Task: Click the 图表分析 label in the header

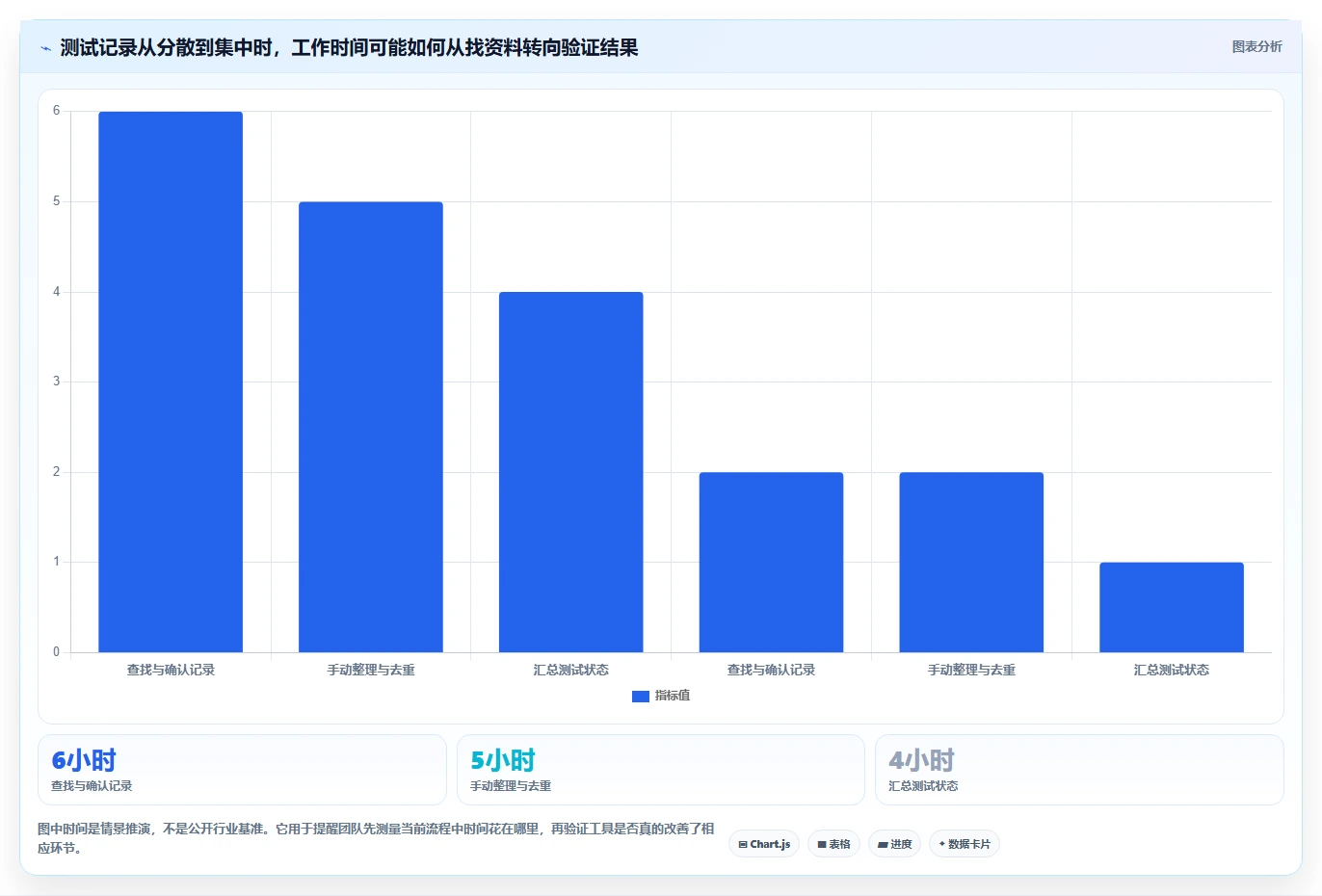Action: pyautogui.click(x=1256, y=46)
